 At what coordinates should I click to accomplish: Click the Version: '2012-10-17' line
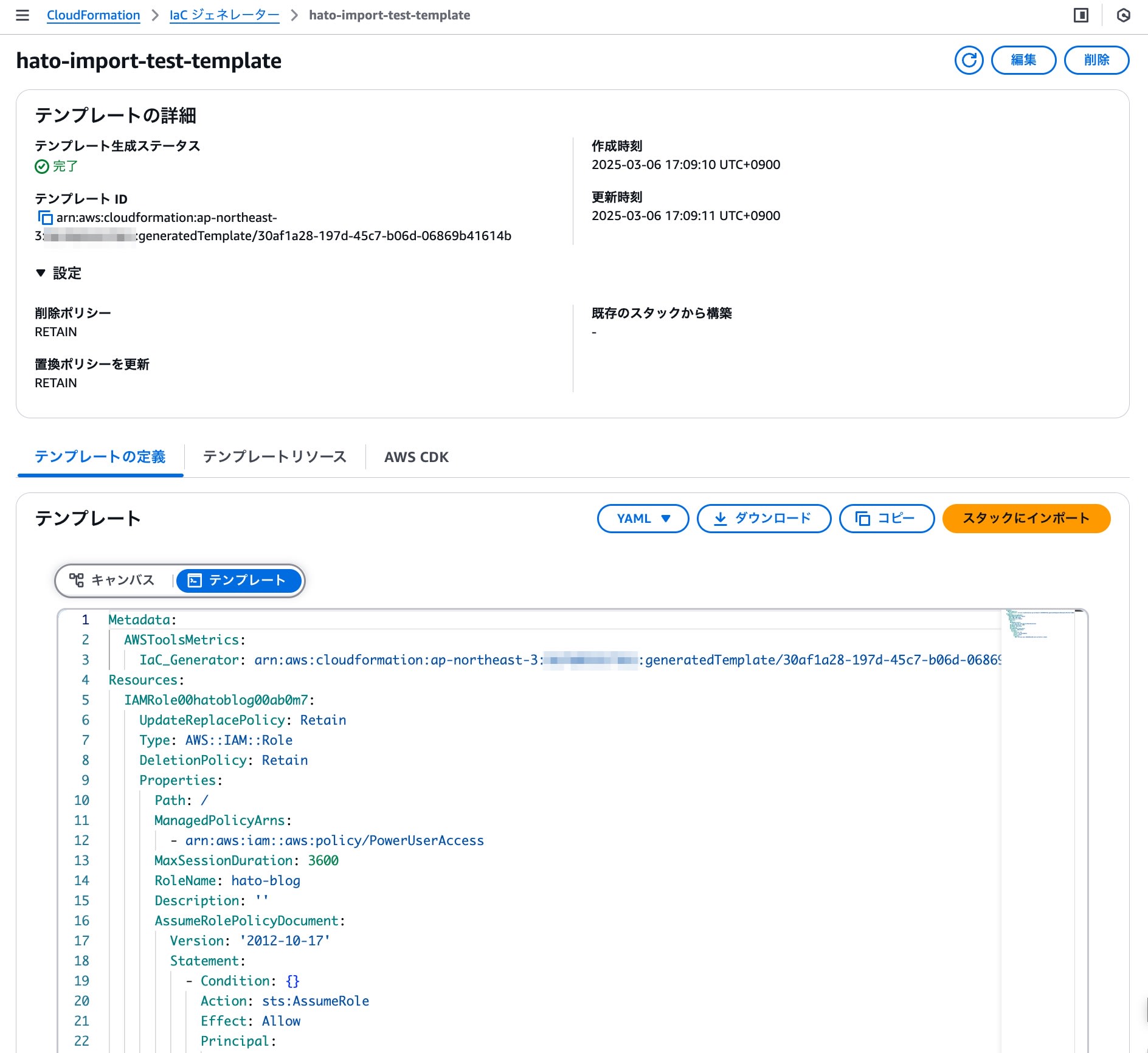pos(250,941)
